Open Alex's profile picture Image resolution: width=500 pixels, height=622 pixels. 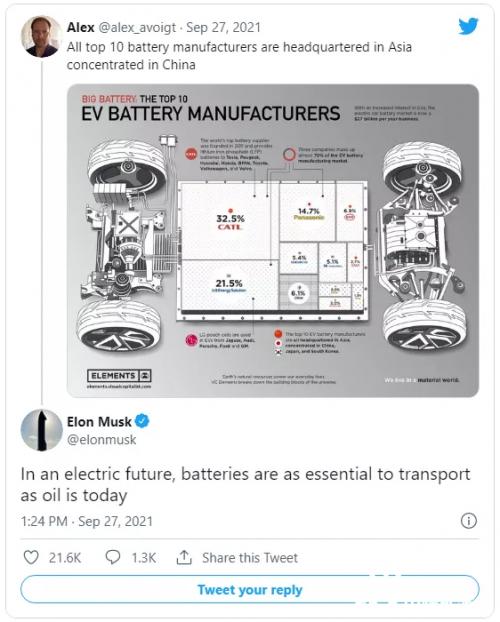pos(41,36)
